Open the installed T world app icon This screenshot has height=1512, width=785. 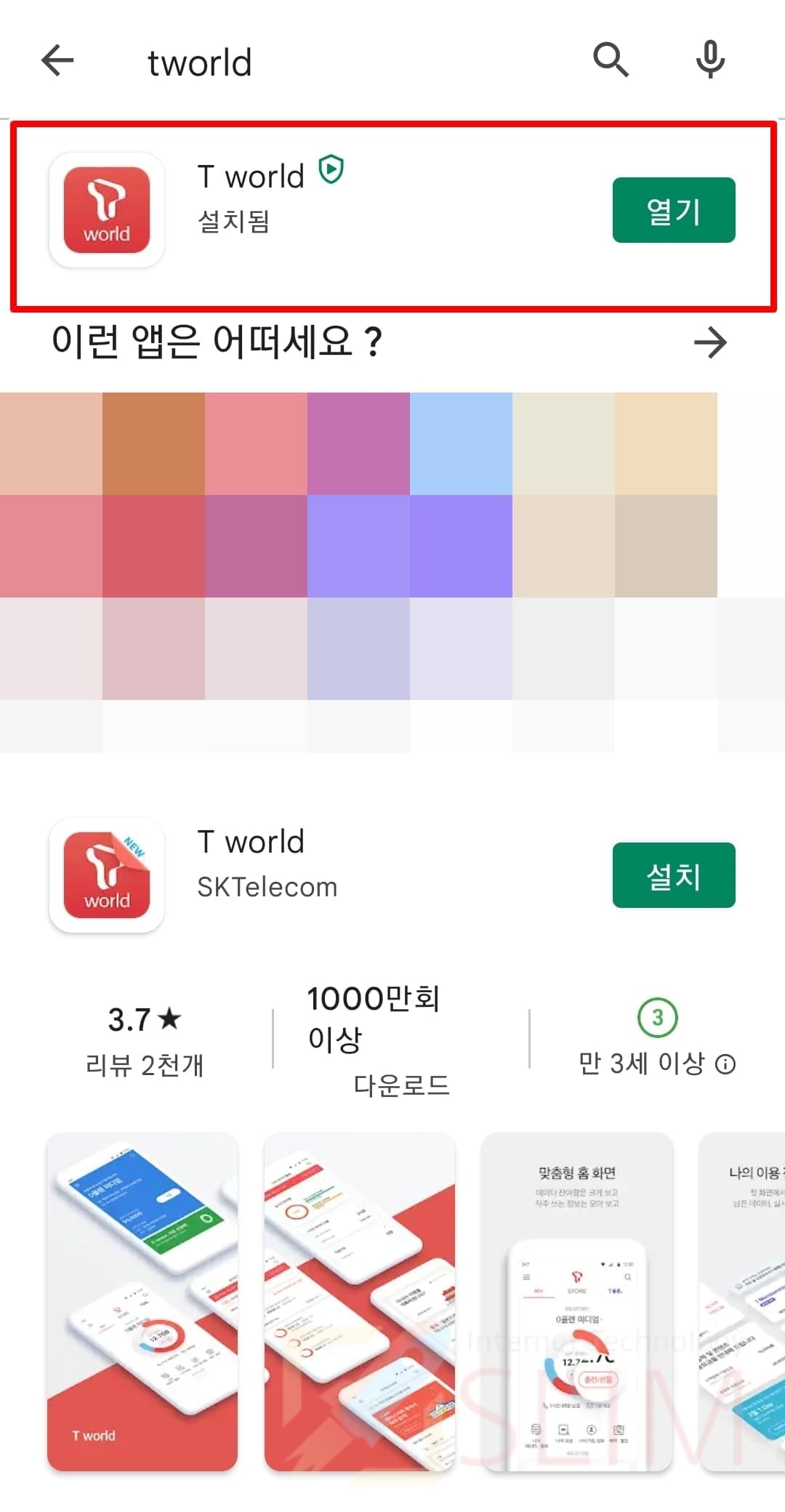(107, 210)
